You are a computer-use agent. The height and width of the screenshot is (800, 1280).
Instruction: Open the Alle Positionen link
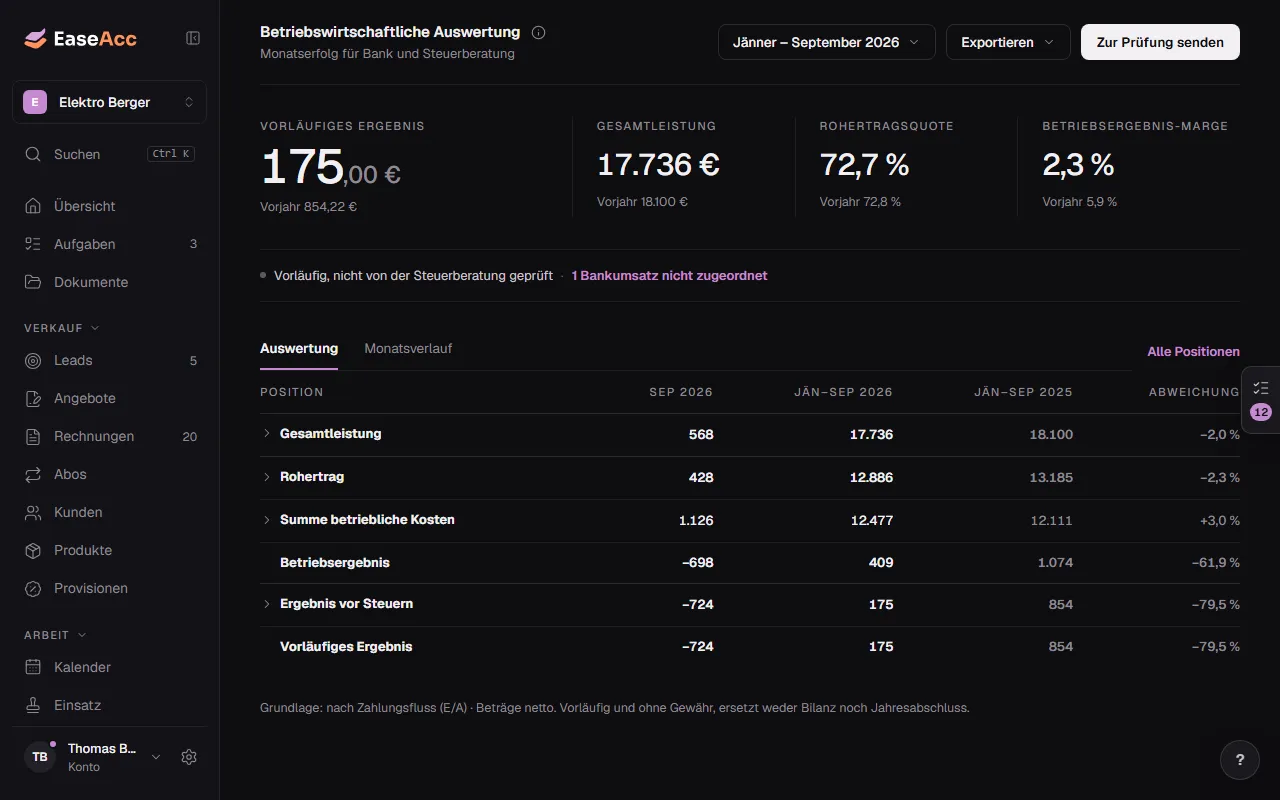1193,352
